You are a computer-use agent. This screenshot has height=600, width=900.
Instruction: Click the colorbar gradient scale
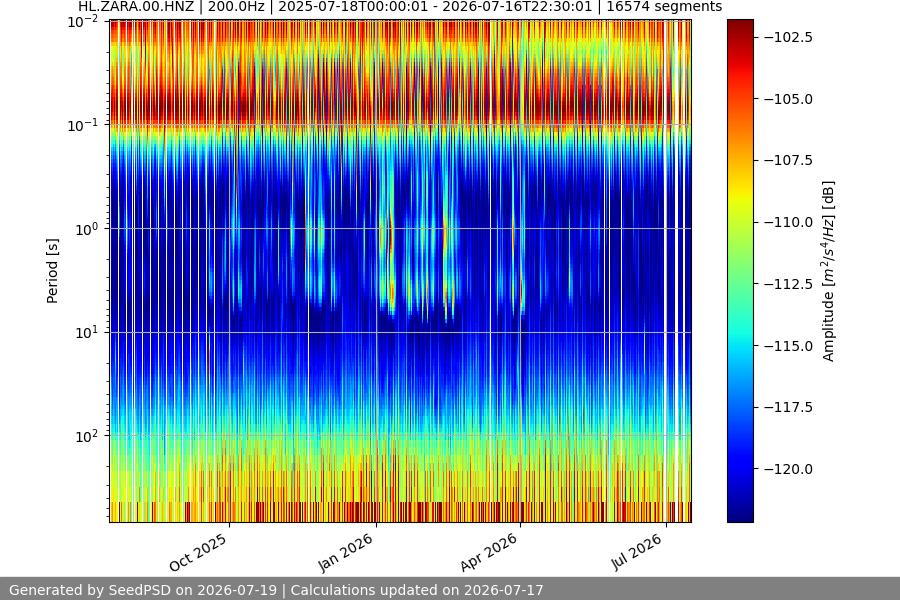pos(740,271)
